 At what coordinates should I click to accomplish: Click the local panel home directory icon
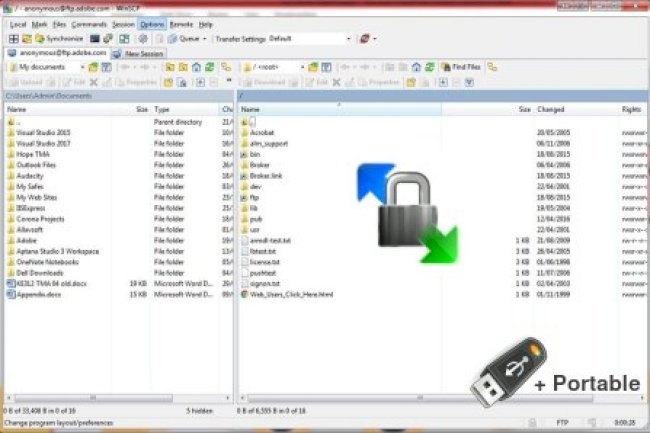[196, 67]
